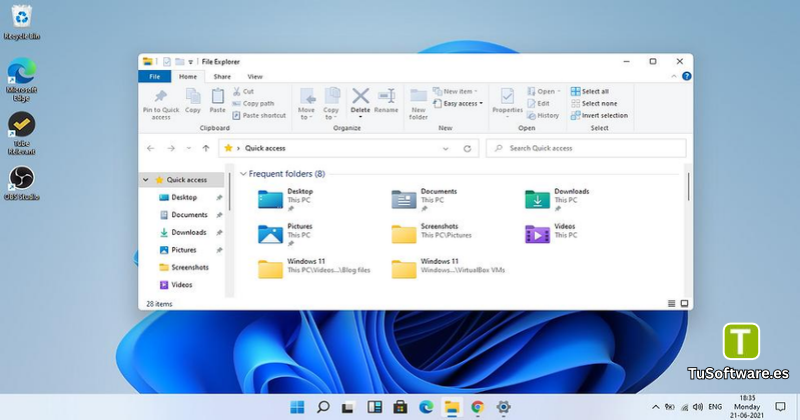Click Copy path in Clipboard group
The image size is (800, 420).
pyautogui.click(x=253, y=104)
